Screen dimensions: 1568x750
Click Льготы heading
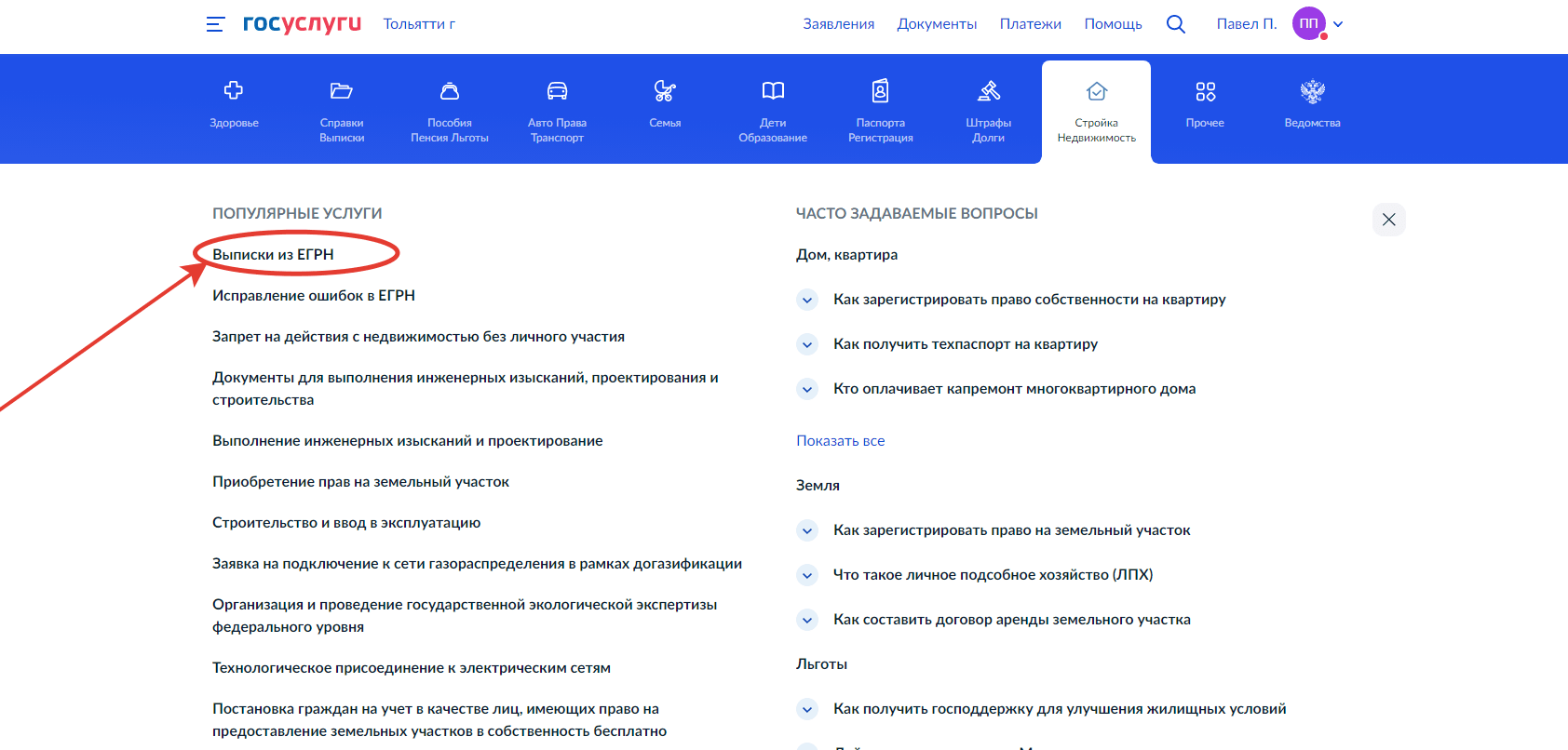tap(821, 664)
